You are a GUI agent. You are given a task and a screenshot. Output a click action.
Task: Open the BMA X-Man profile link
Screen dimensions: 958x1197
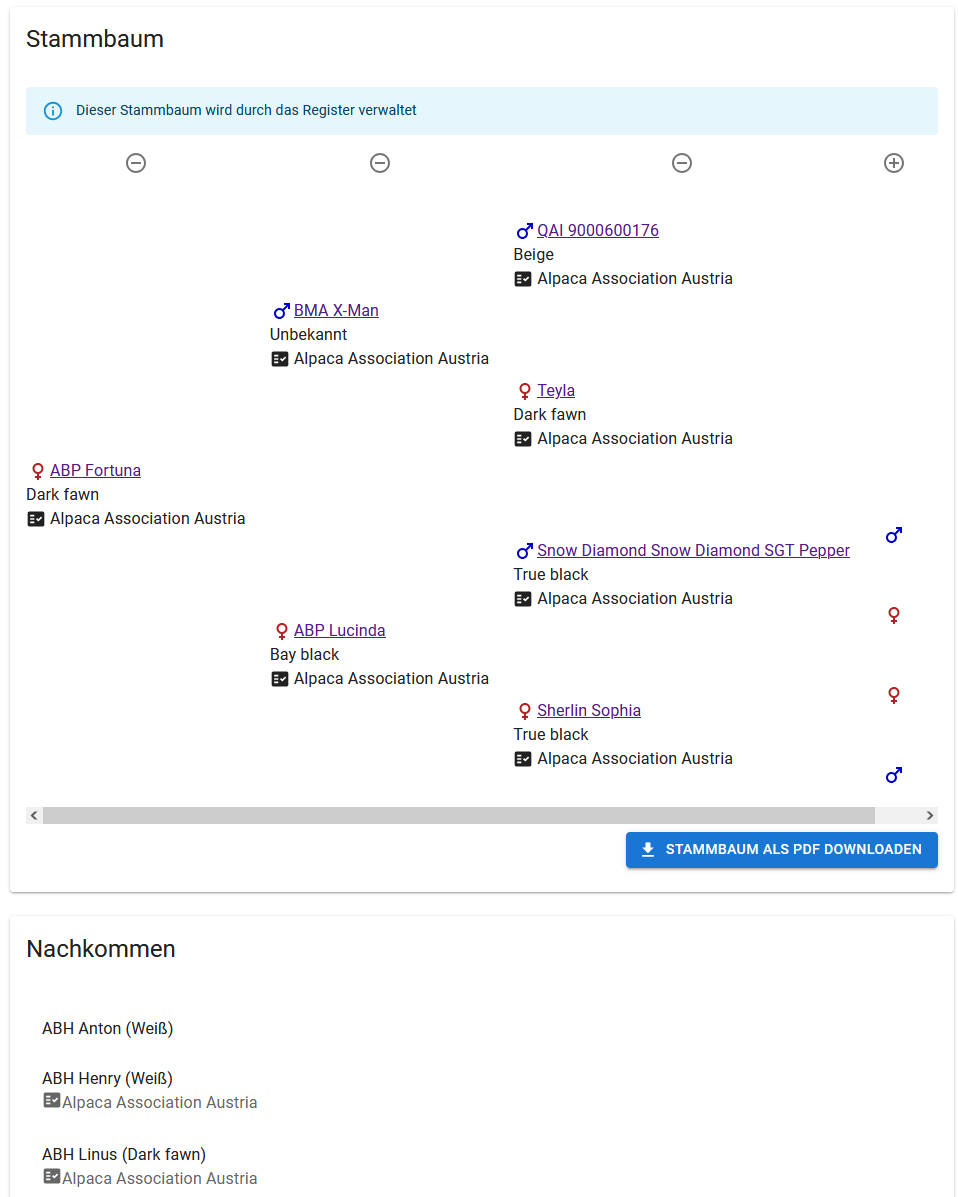[x=336, y=310]
